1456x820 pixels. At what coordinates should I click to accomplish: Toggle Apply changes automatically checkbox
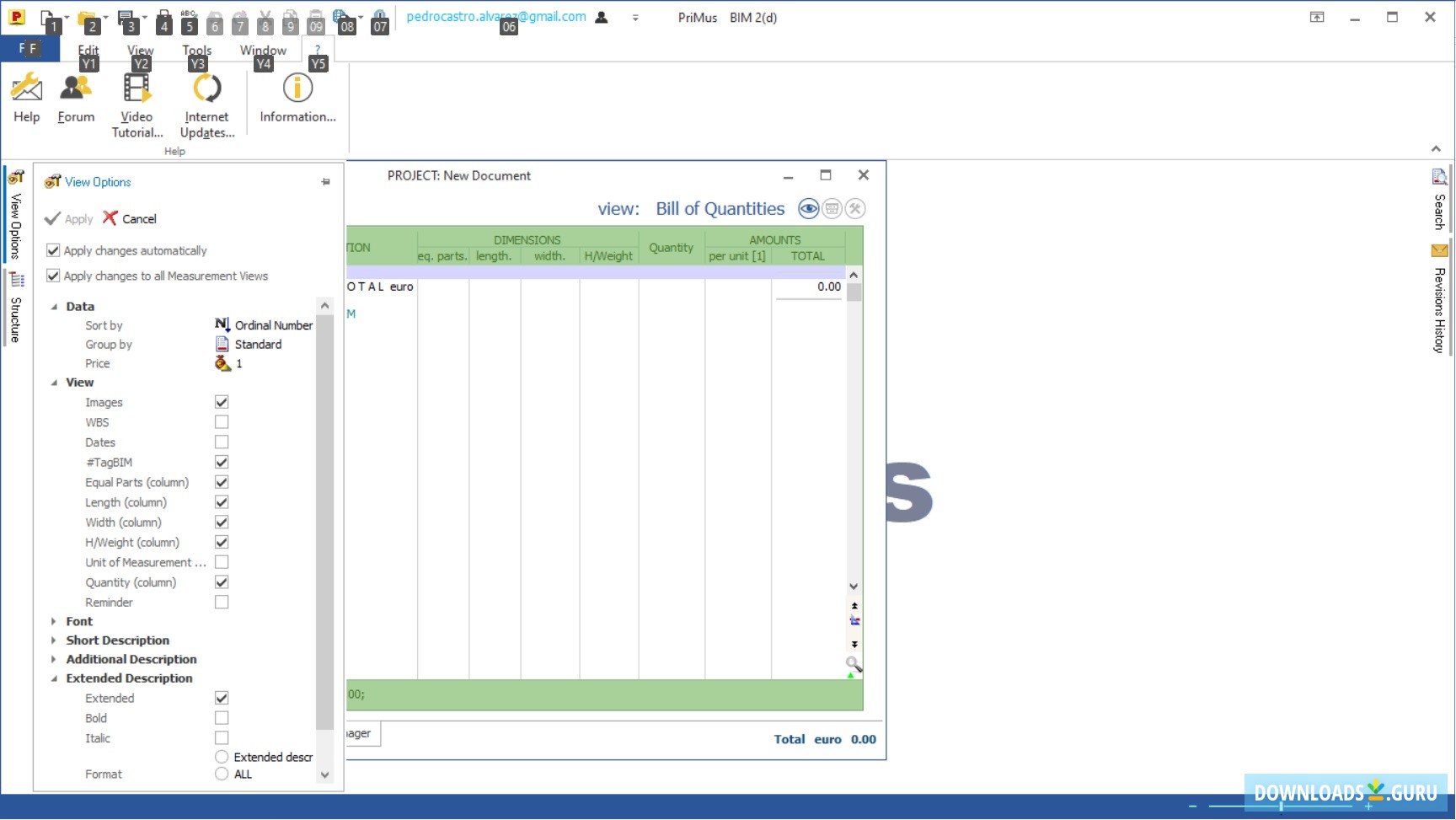[x=53, y=250]
